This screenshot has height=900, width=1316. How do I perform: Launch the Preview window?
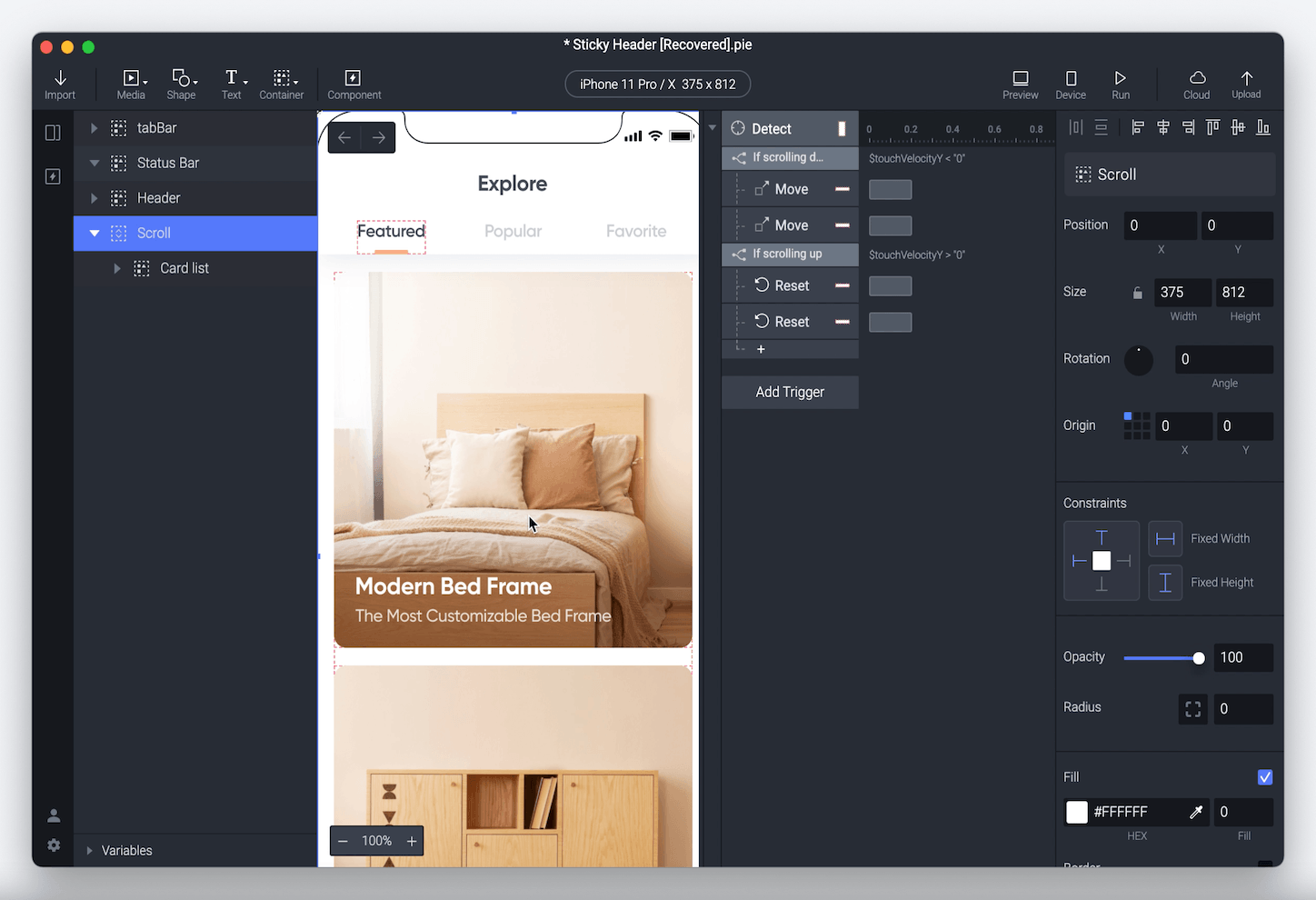click(1021, 78)
